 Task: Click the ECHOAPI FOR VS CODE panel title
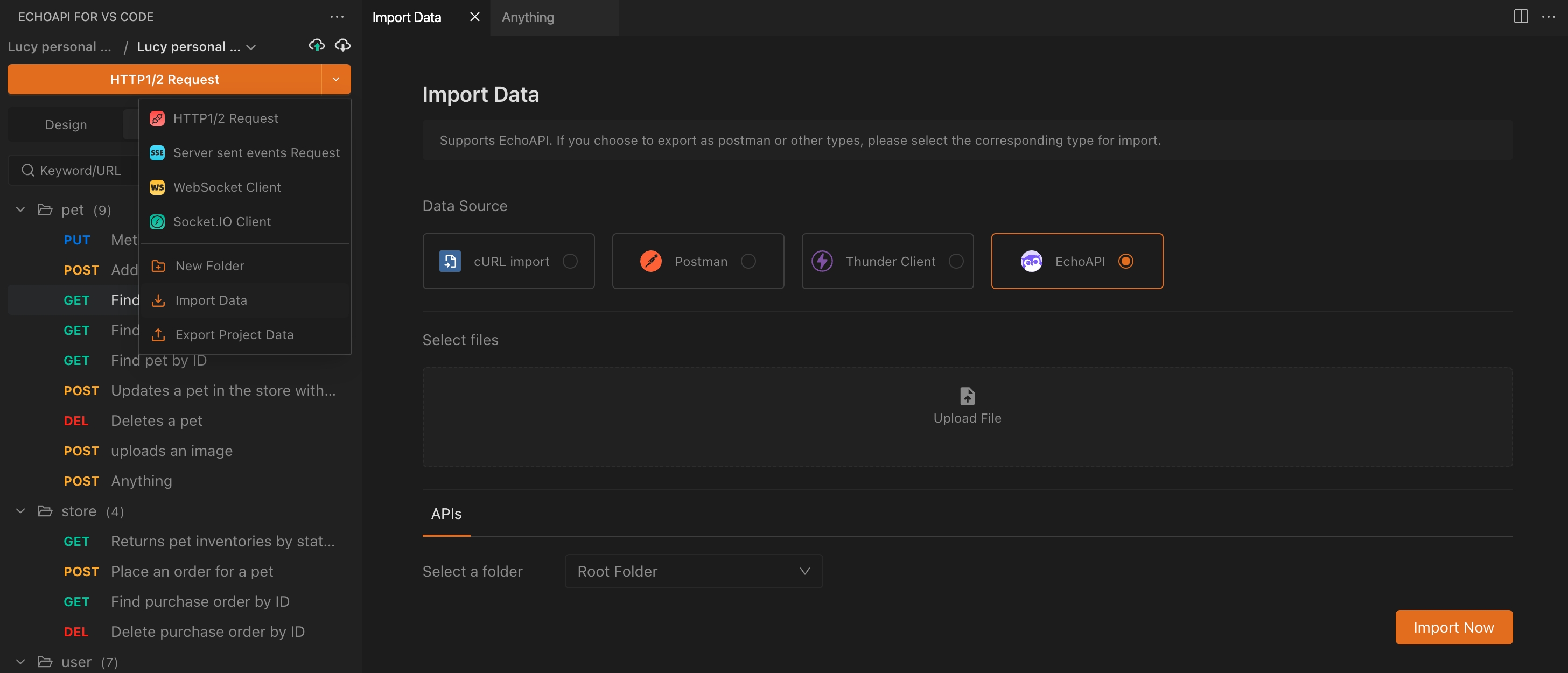(86, 17)
